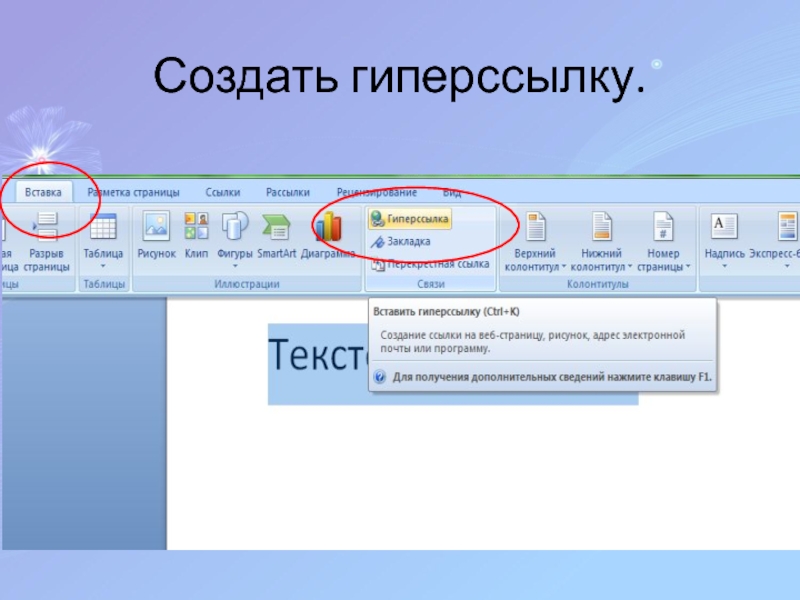
Task: Click the Экспресс-блоки icon
Action: coord(787,227)
